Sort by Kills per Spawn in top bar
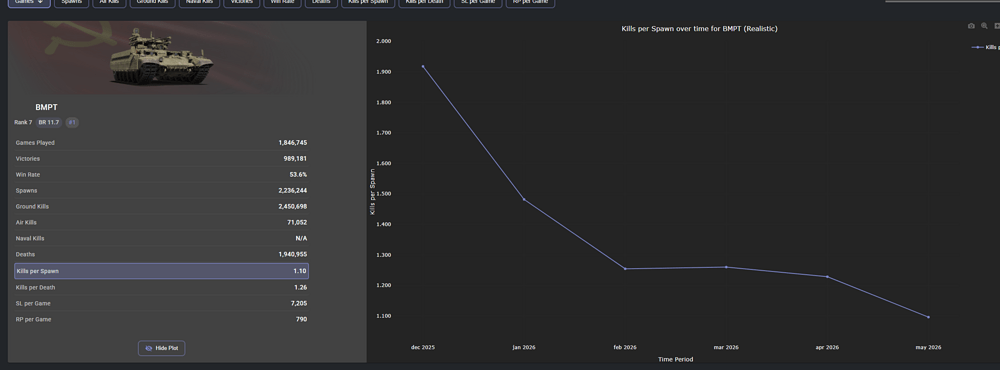The image size is (1000, 370). coord(368,2)
